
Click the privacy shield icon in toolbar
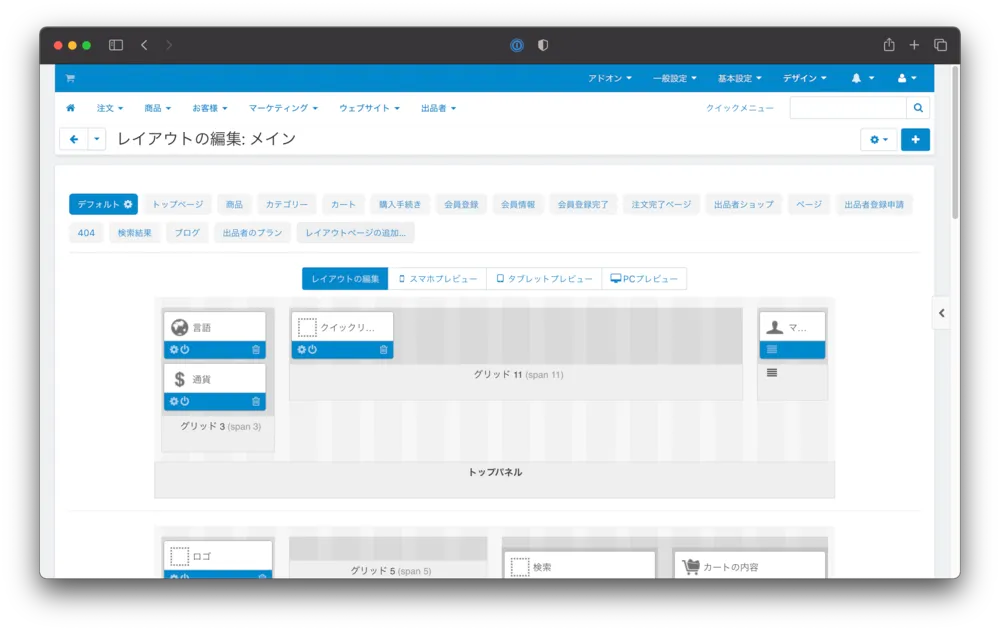(x=543, y=45)
